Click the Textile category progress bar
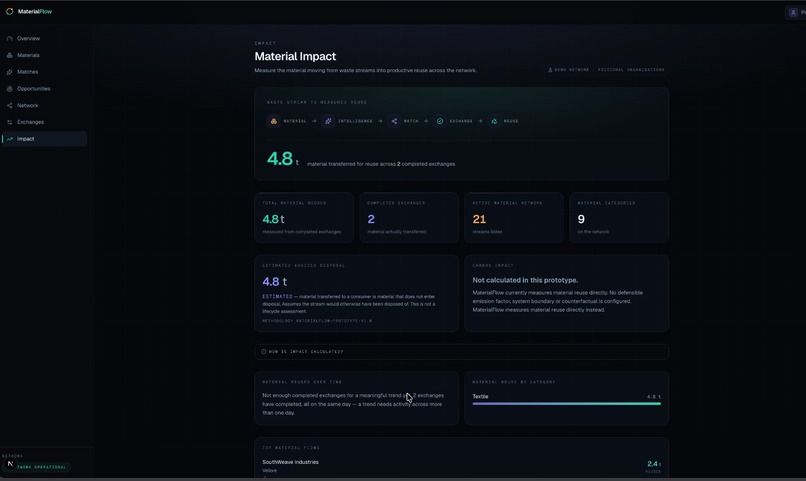This screenshot has width=806, height=481. (566, 404)
